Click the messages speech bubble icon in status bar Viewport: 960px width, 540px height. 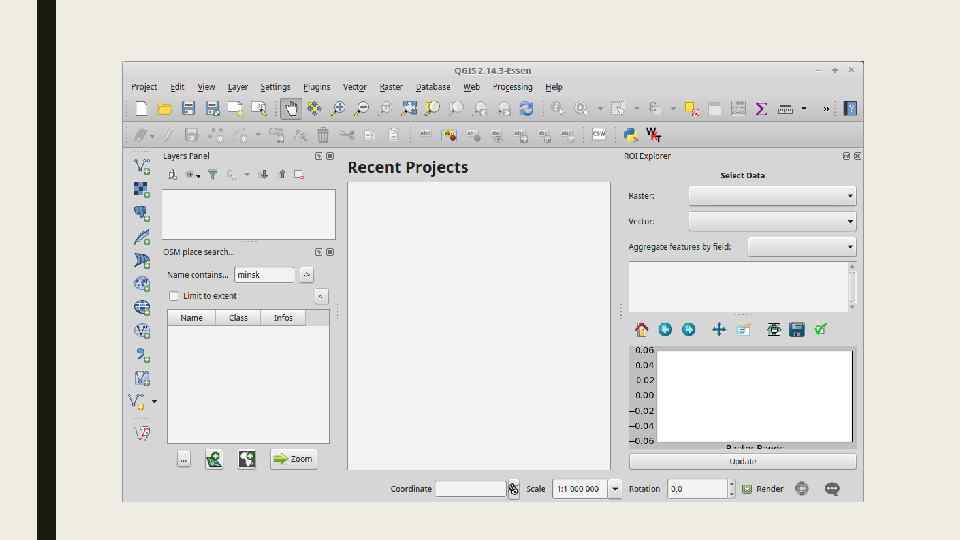pyautogui.click(x=831, y=489)
